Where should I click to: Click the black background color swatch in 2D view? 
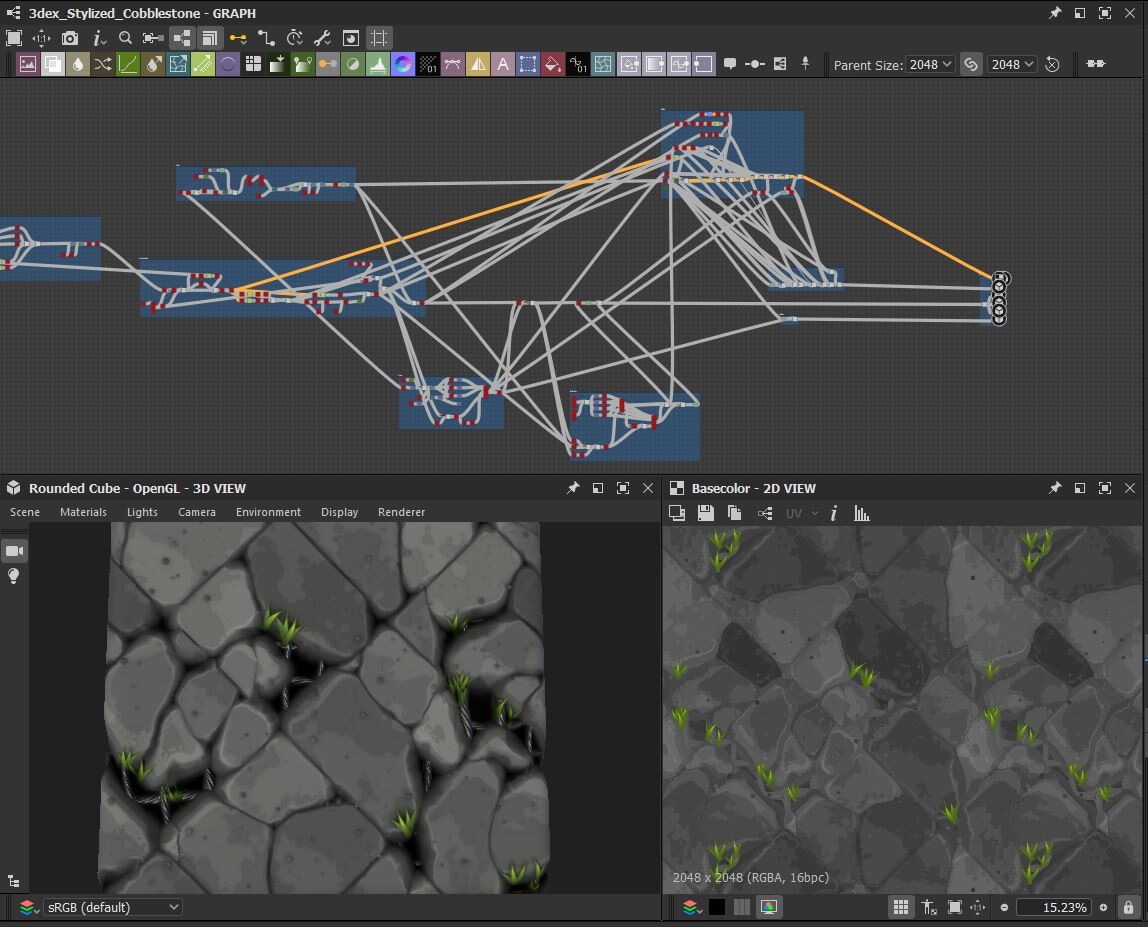click(716, 907)
